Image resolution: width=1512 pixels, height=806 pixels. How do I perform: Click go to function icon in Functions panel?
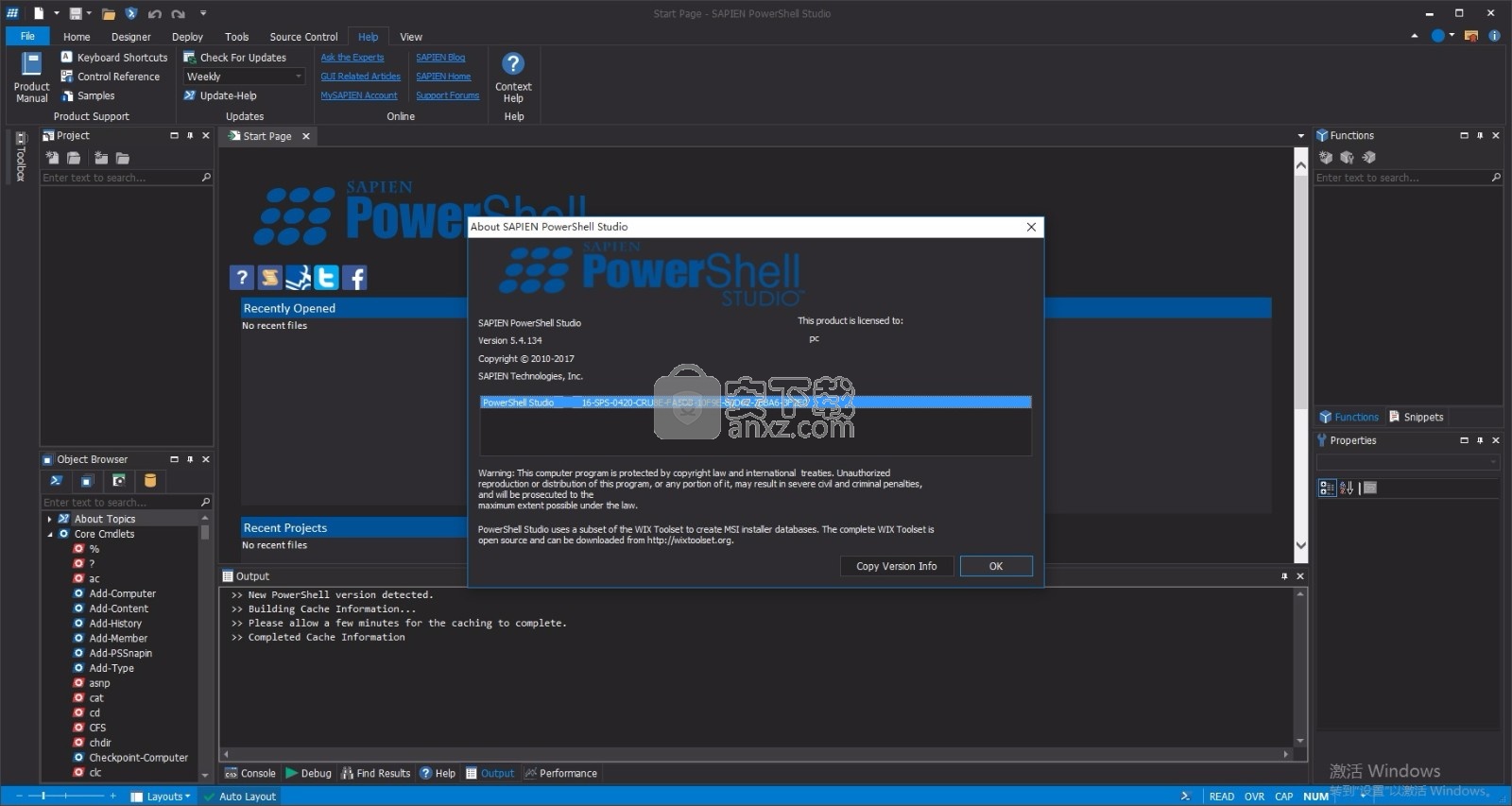1368,158
